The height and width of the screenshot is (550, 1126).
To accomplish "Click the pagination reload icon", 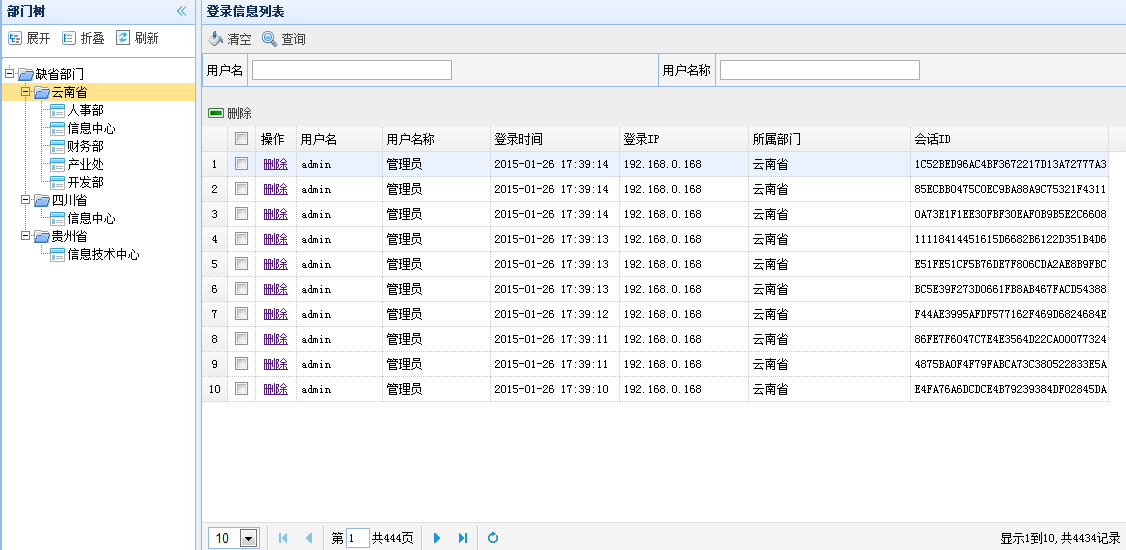I will tap(493, 538).
